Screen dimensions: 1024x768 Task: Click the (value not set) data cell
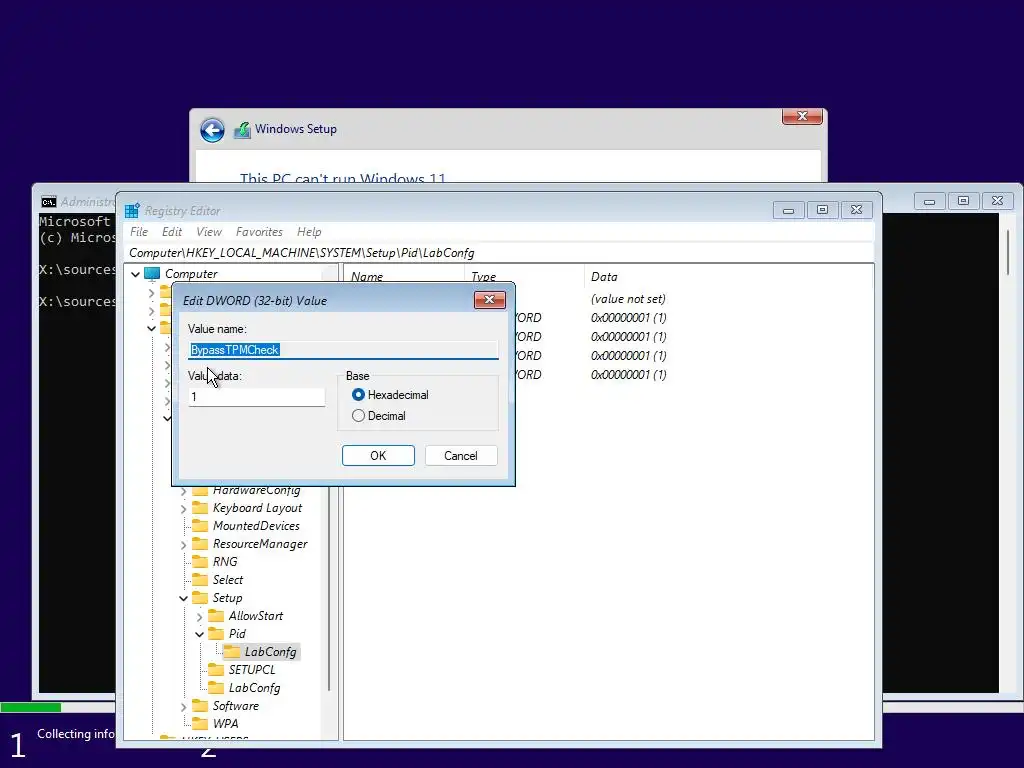tap(628, 299)
